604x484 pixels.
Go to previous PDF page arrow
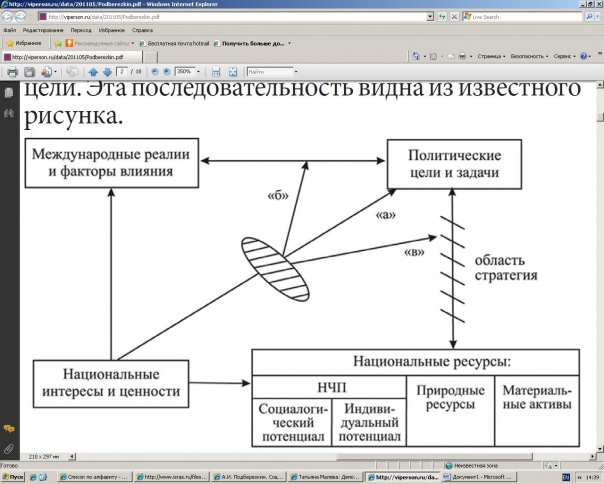pyautogui.click(x=93, y=72)
